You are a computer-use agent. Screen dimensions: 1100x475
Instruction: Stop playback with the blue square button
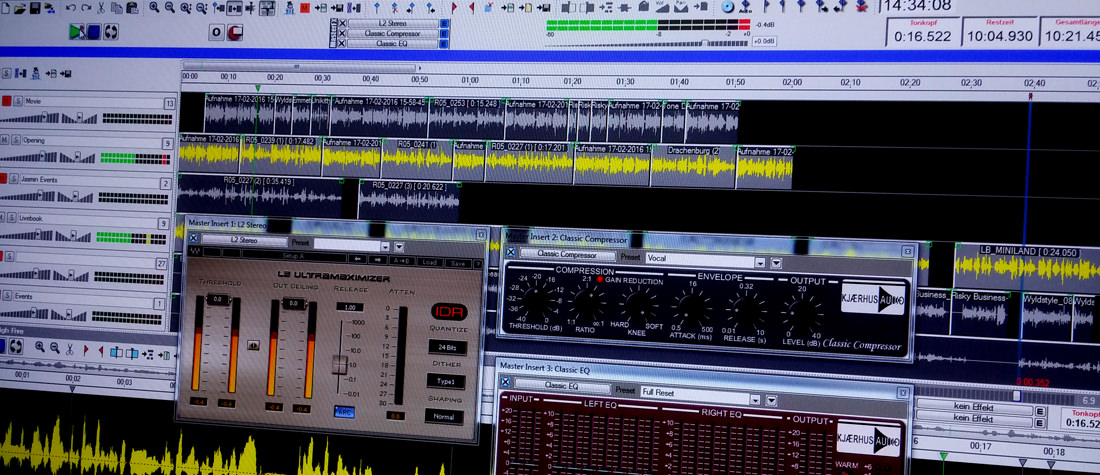[x=93, y=32]
